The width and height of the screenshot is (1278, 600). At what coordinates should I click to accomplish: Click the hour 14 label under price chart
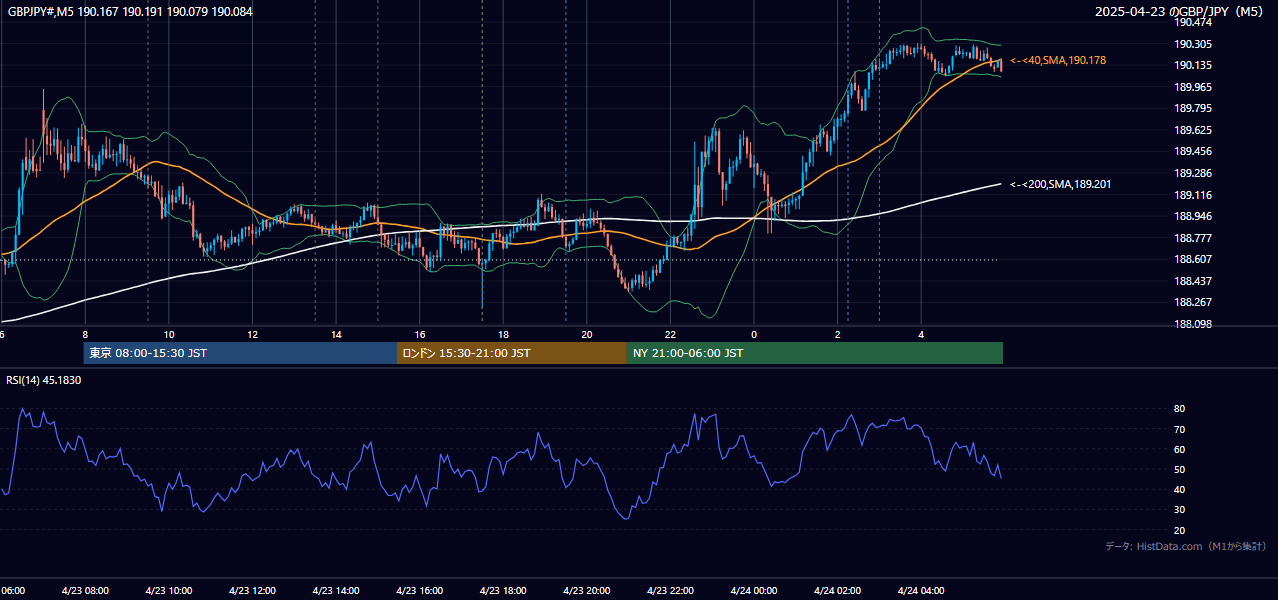point(336,335)
